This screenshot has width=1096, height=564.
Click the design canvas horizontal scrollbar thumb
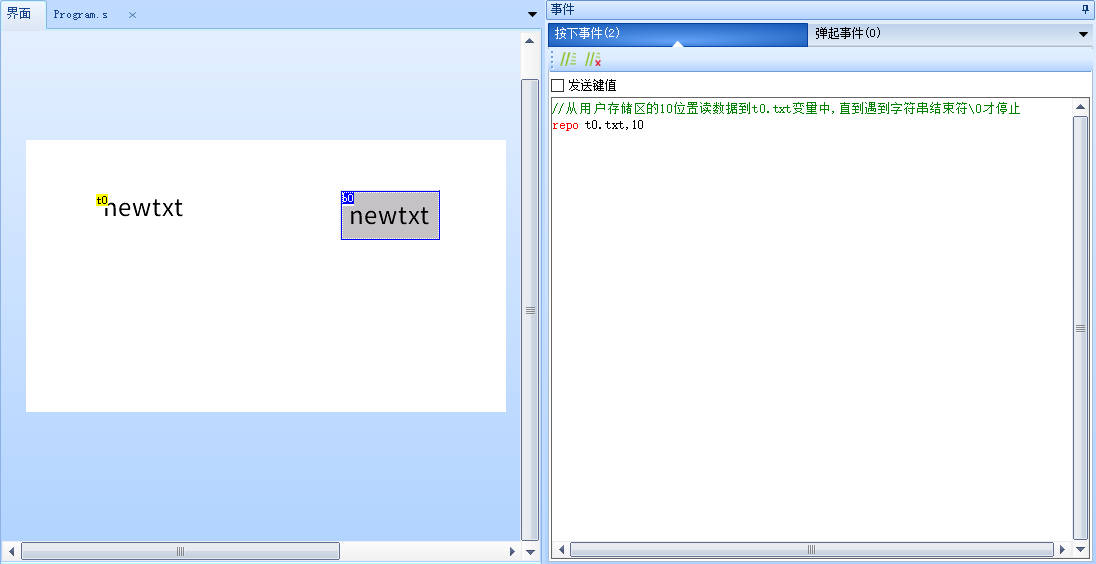tap(180, 551)
